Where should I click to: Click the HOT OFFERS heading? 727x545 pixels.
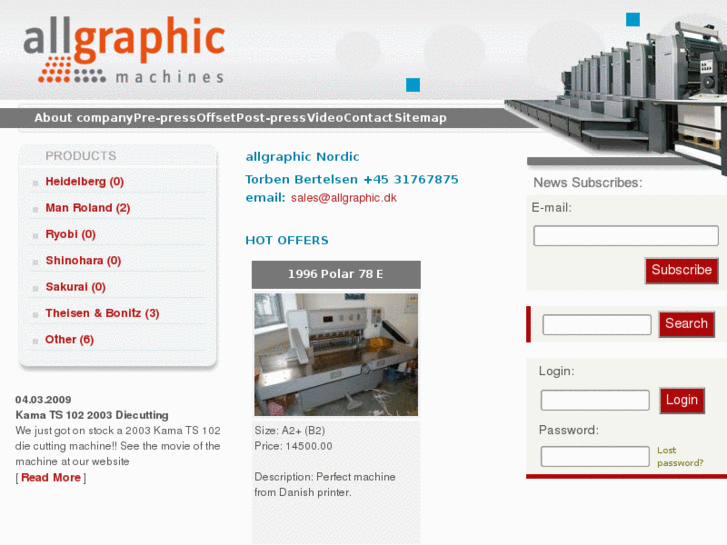coord(287,240)
